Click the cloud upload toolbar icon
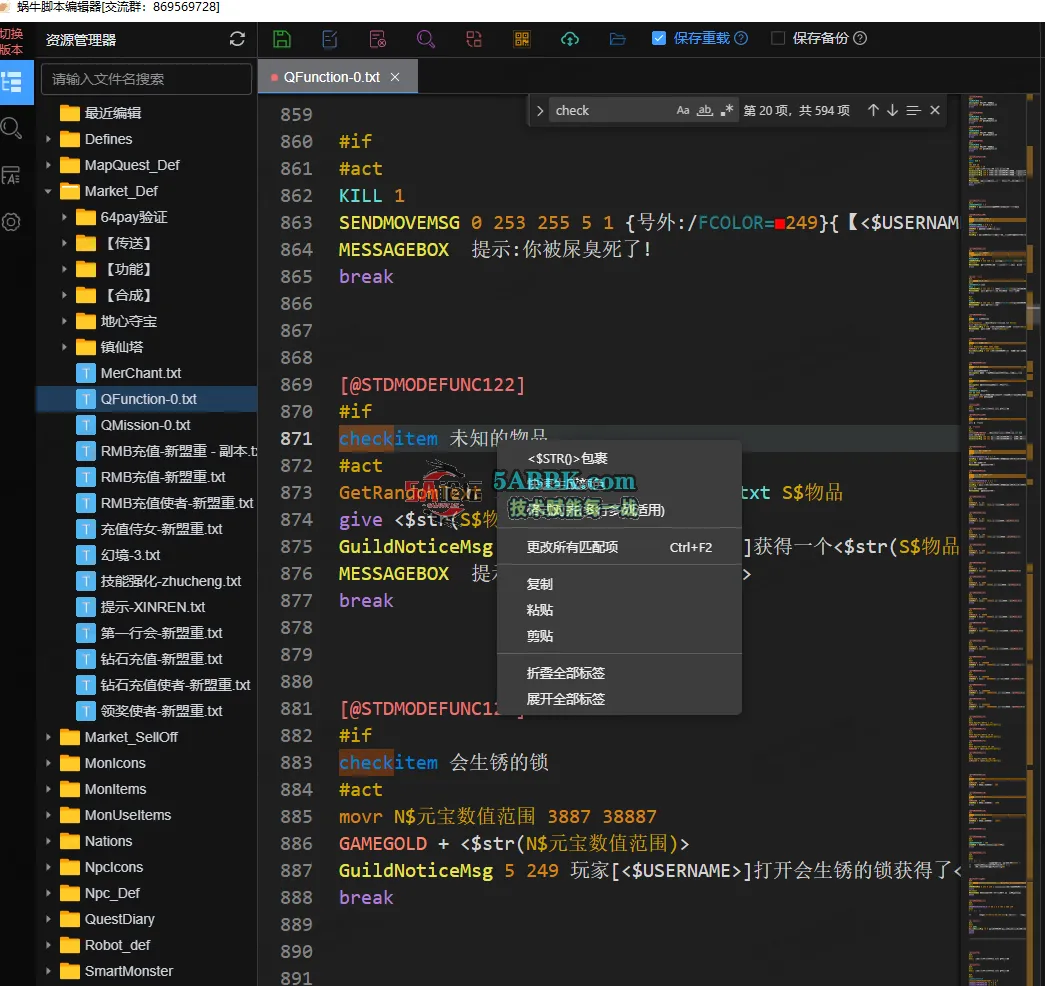 coord(570,39)
